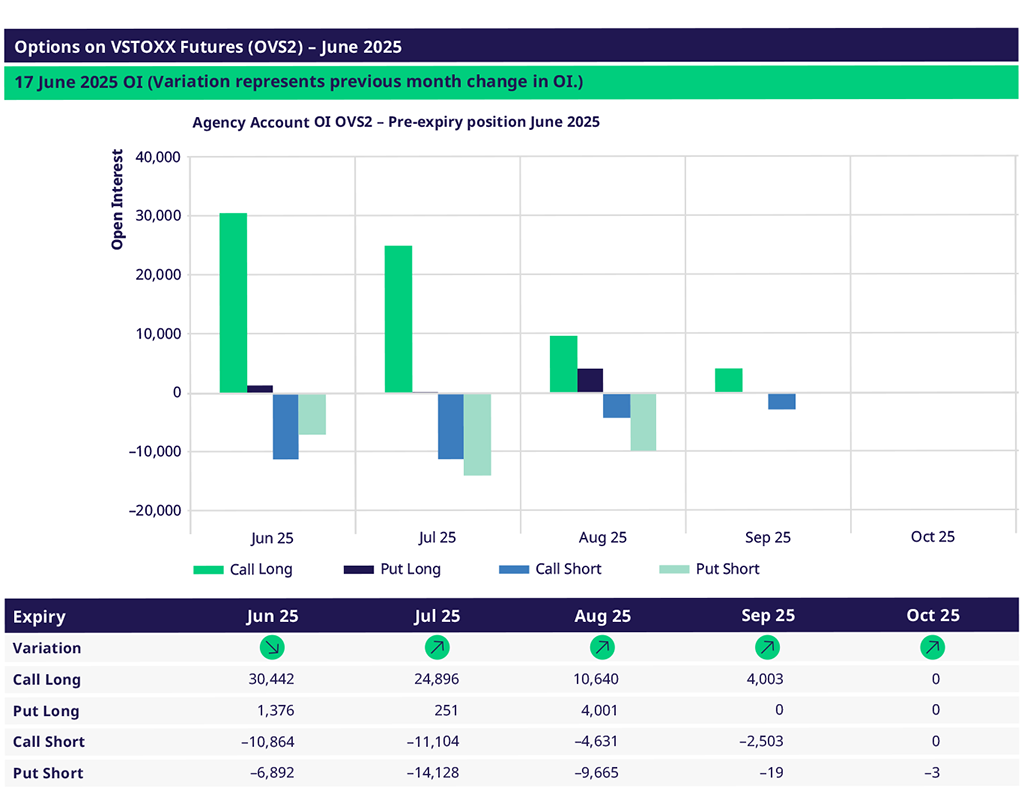Click the Aug 25 table column header
Screen dimensions: 1024x812
click(603, 616)
